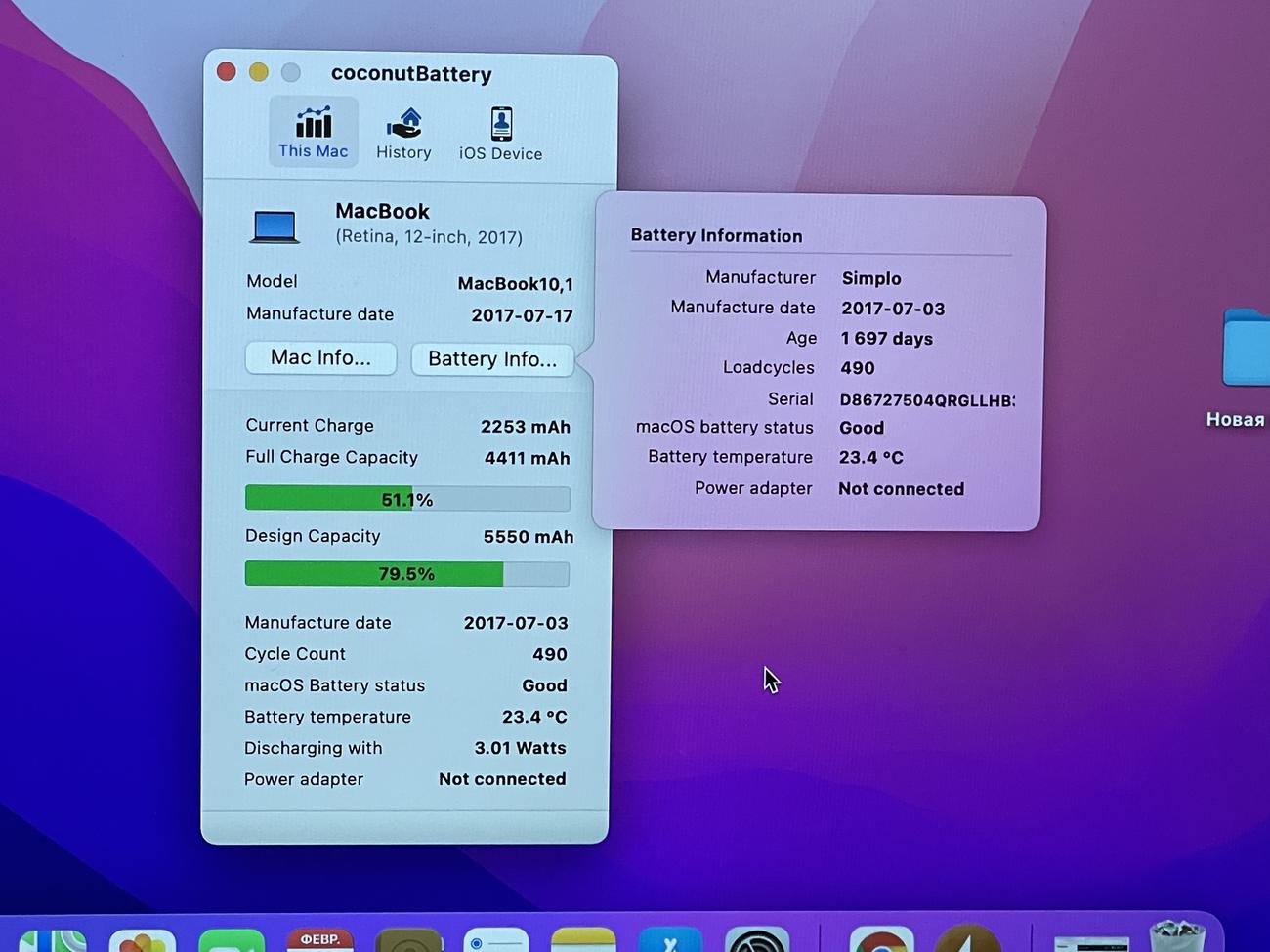Image resolution: width=1270 pixels, height=952 pixels.
Task: Open the Trash in the Dock
Action: [x=1177, y=935]
